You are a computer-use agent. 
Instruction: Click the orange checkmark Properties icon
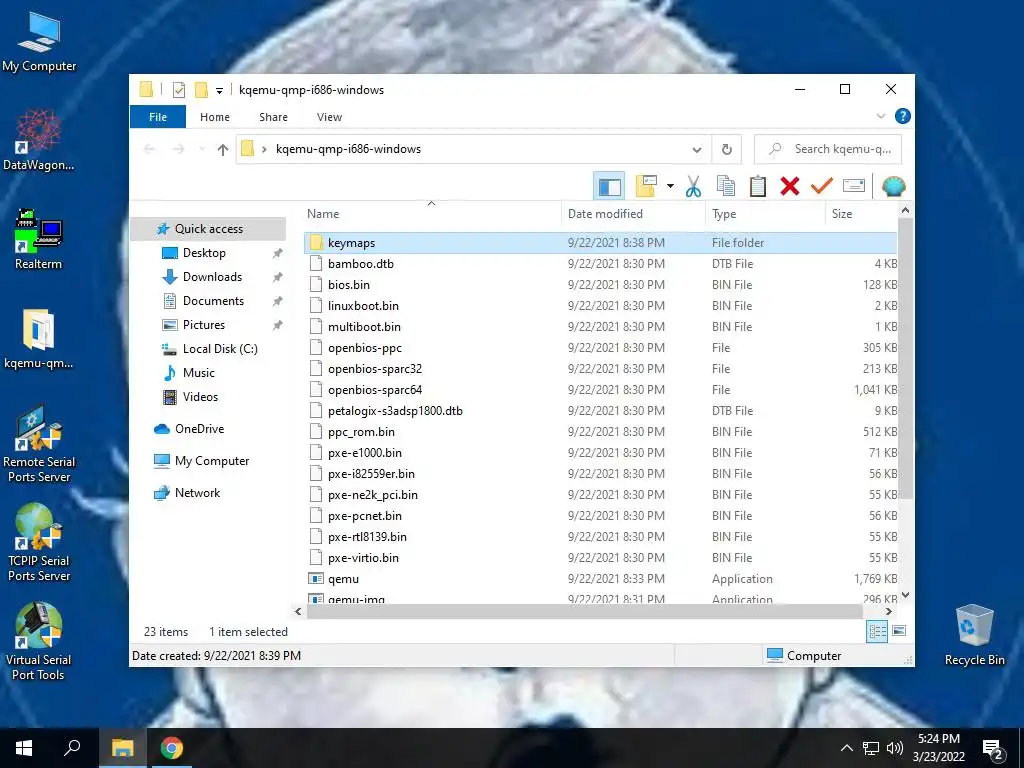tap(822, 187)
